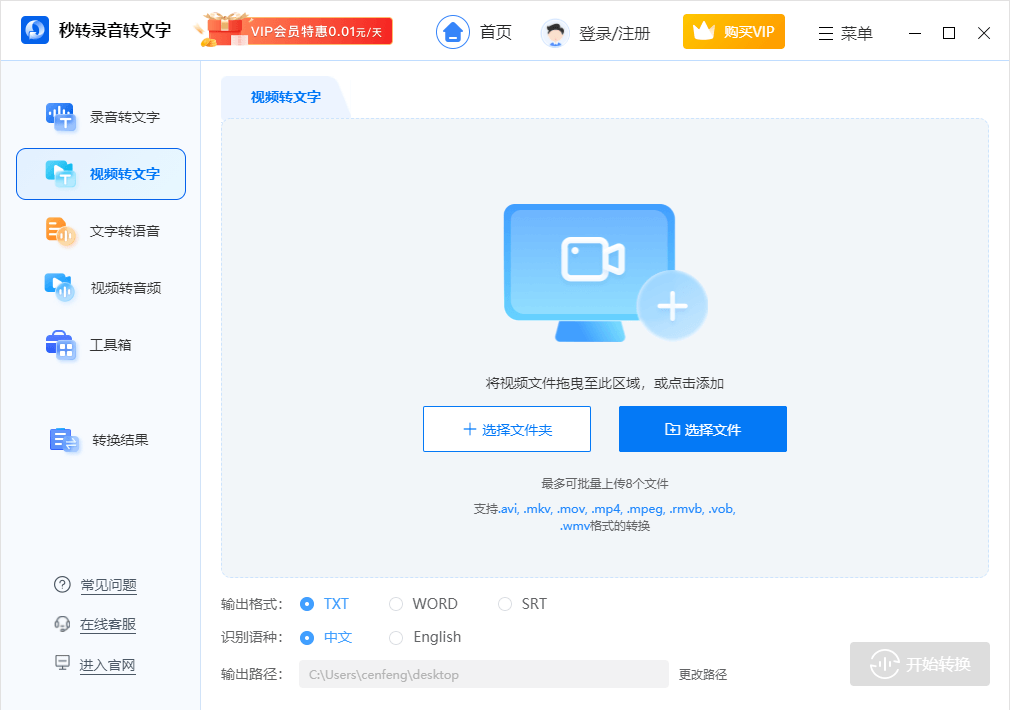Click the 常见问题 question mark icon
Image resolution: width=1010 pixels, height=710 pixels.
point(62,584)
